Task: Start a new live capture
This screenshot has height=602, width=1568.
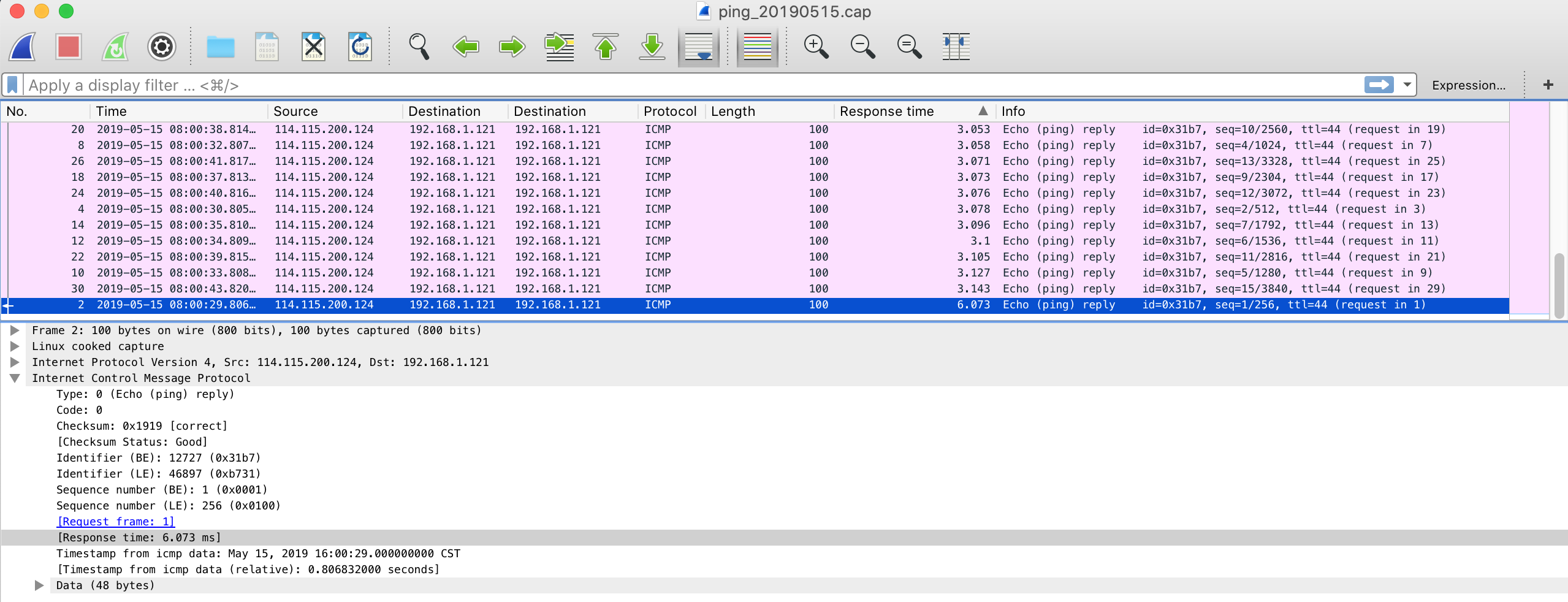Action: point(21,47)
